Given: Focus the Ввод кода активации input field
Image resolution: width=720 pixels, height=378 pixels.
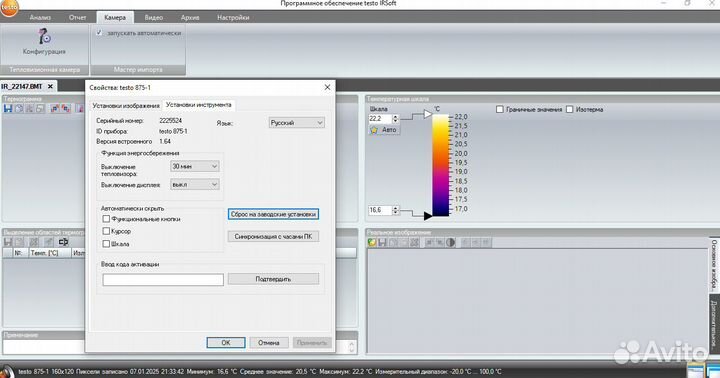Looking at the screenshot, I should point(163,279).
